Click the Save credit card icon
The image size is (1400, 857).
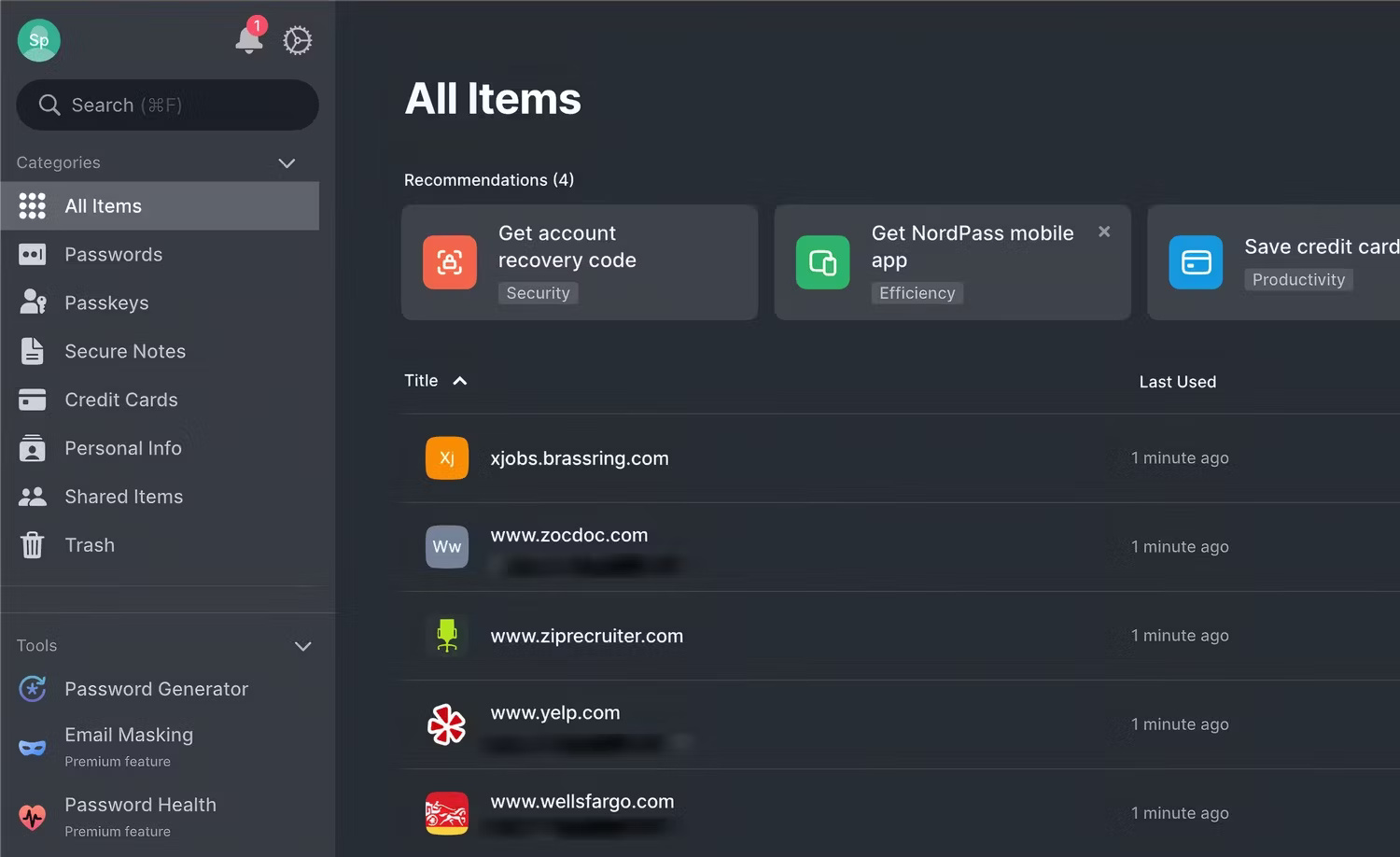coord(1196,262)
